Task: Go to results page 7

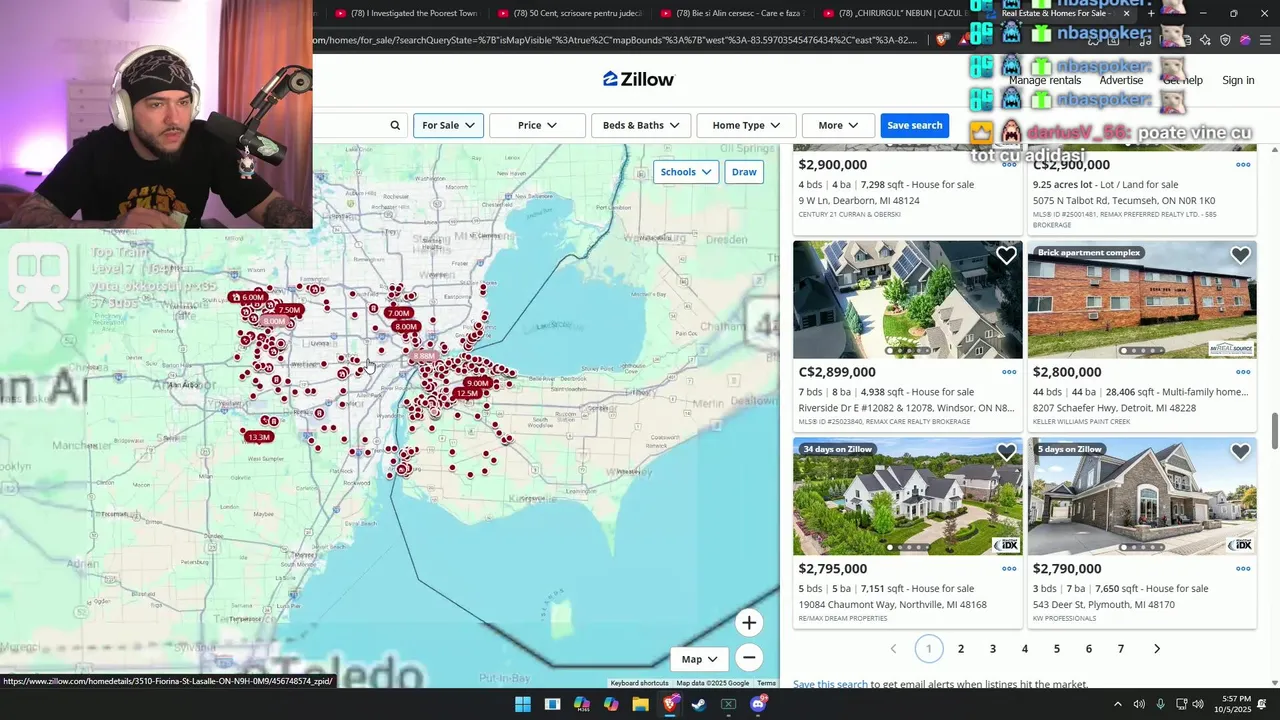Action: (x=1121, y=649)
